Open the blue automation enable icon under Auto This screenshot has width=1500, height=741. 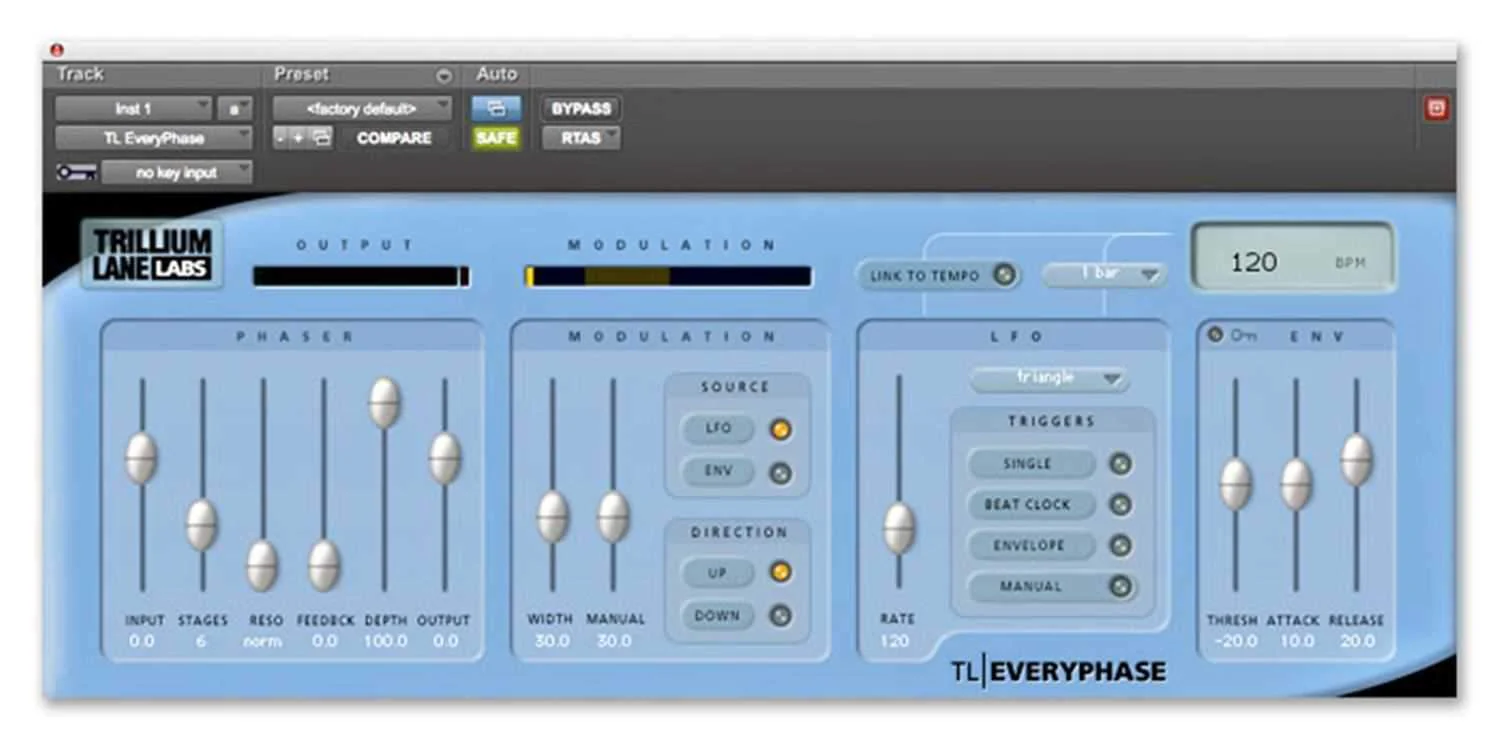(x=496, y=108)
